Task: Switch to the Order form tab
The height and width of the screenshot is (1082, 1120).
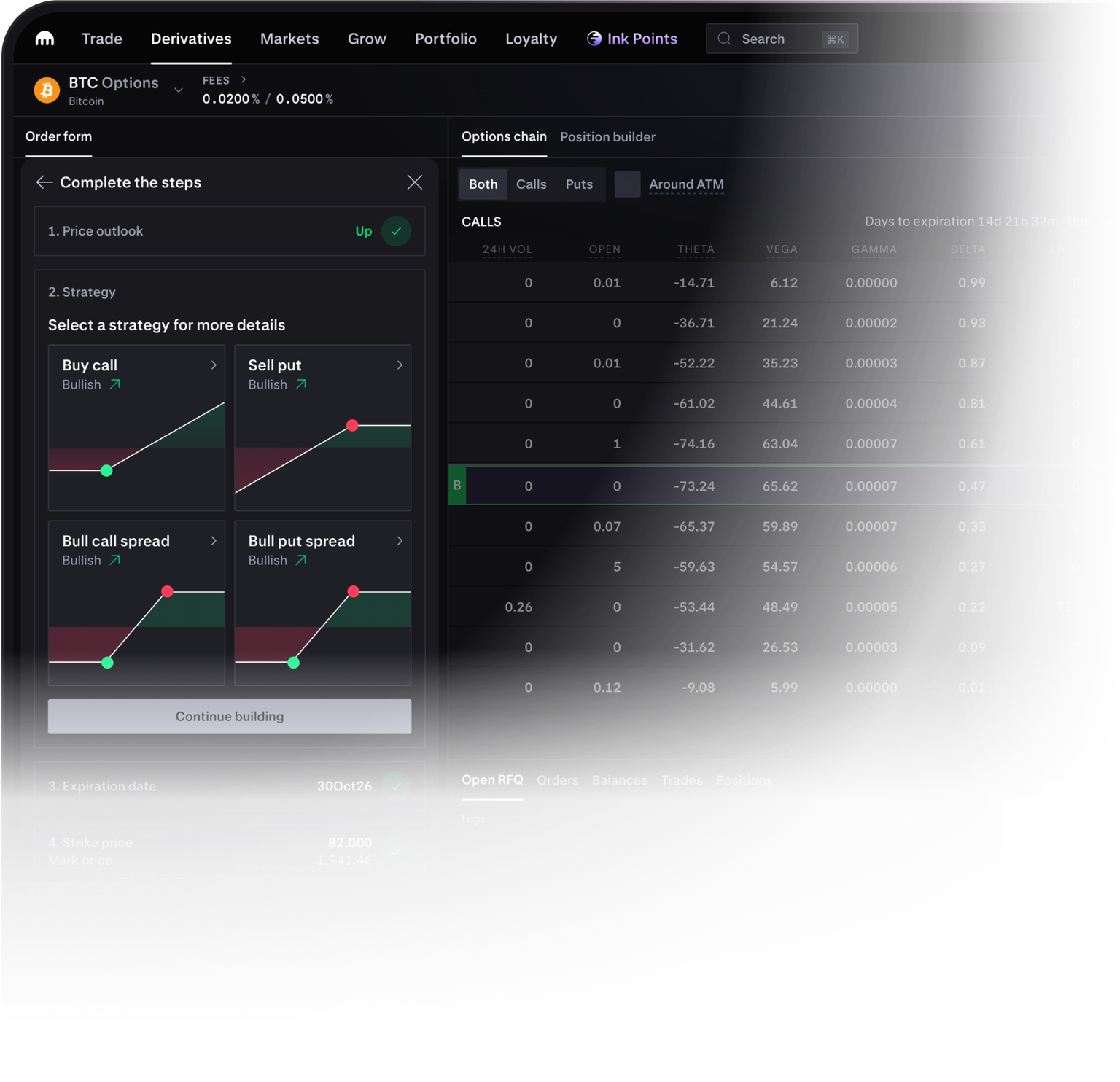Action: [58, 136]
